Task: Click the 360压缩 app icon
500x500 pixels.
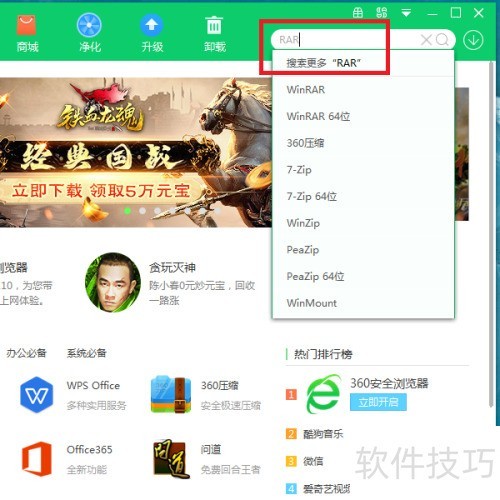Action: (x=171, y=395)
